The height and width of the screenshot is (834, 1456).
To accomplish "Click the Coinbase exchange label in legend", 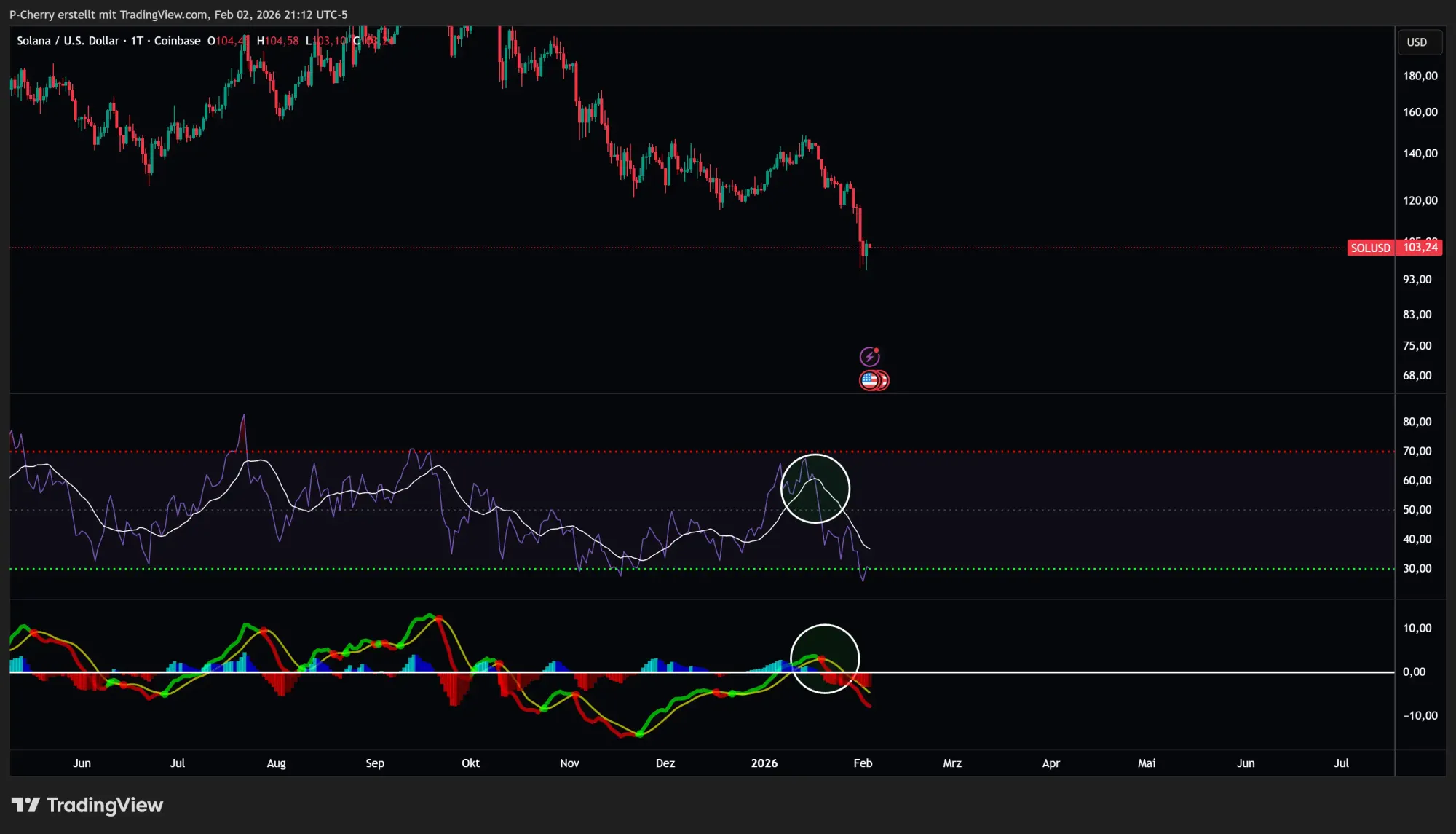I will (x=177, y=41).
